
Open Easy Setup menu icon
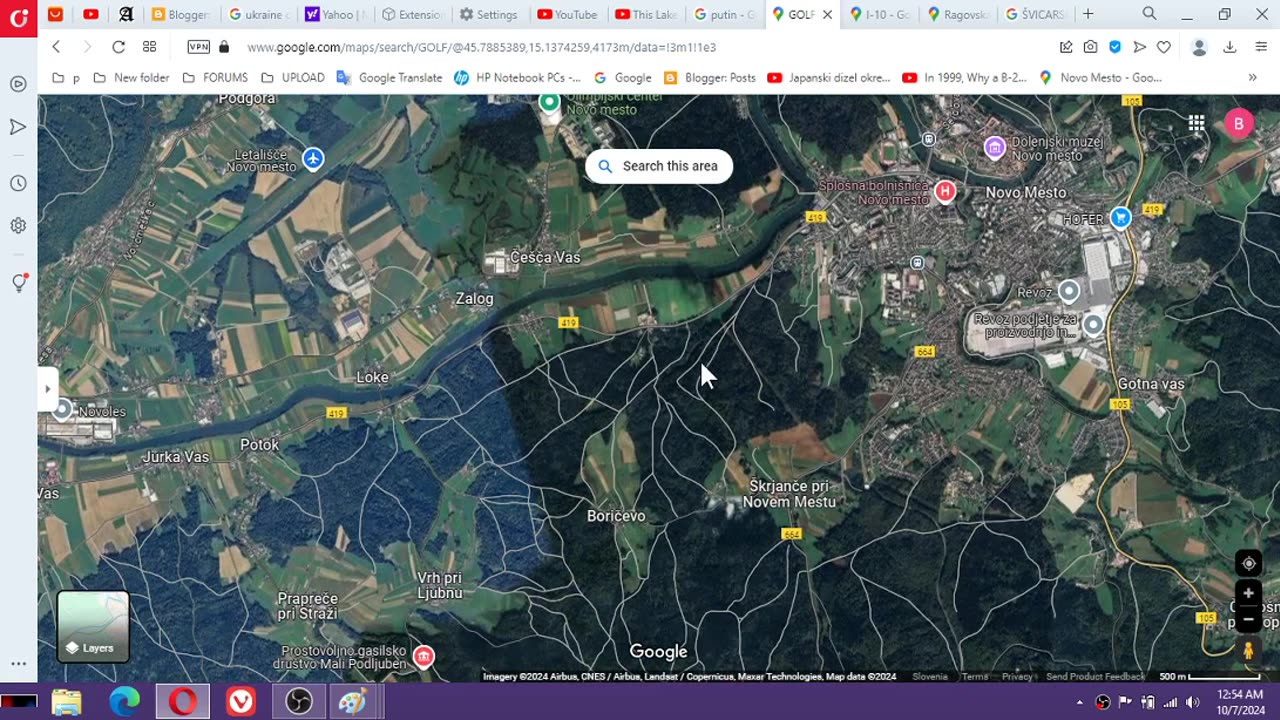click(x=1260, y=47)
